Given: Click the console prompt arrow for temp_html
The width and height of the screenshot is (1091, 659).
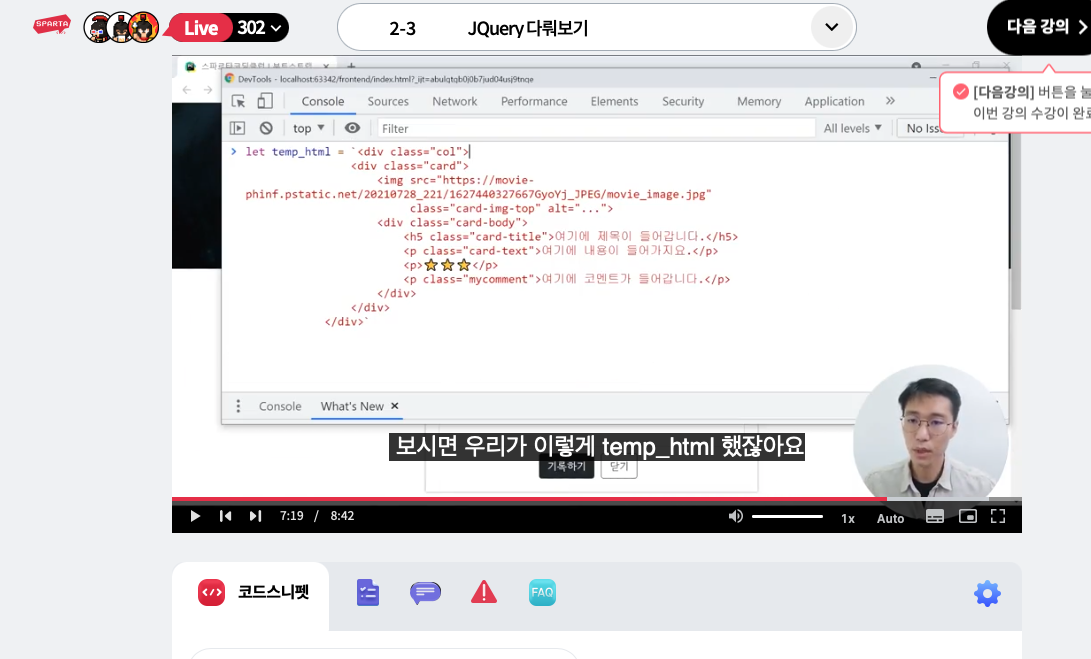Looking at the screenshot, I should pos(234,151).
